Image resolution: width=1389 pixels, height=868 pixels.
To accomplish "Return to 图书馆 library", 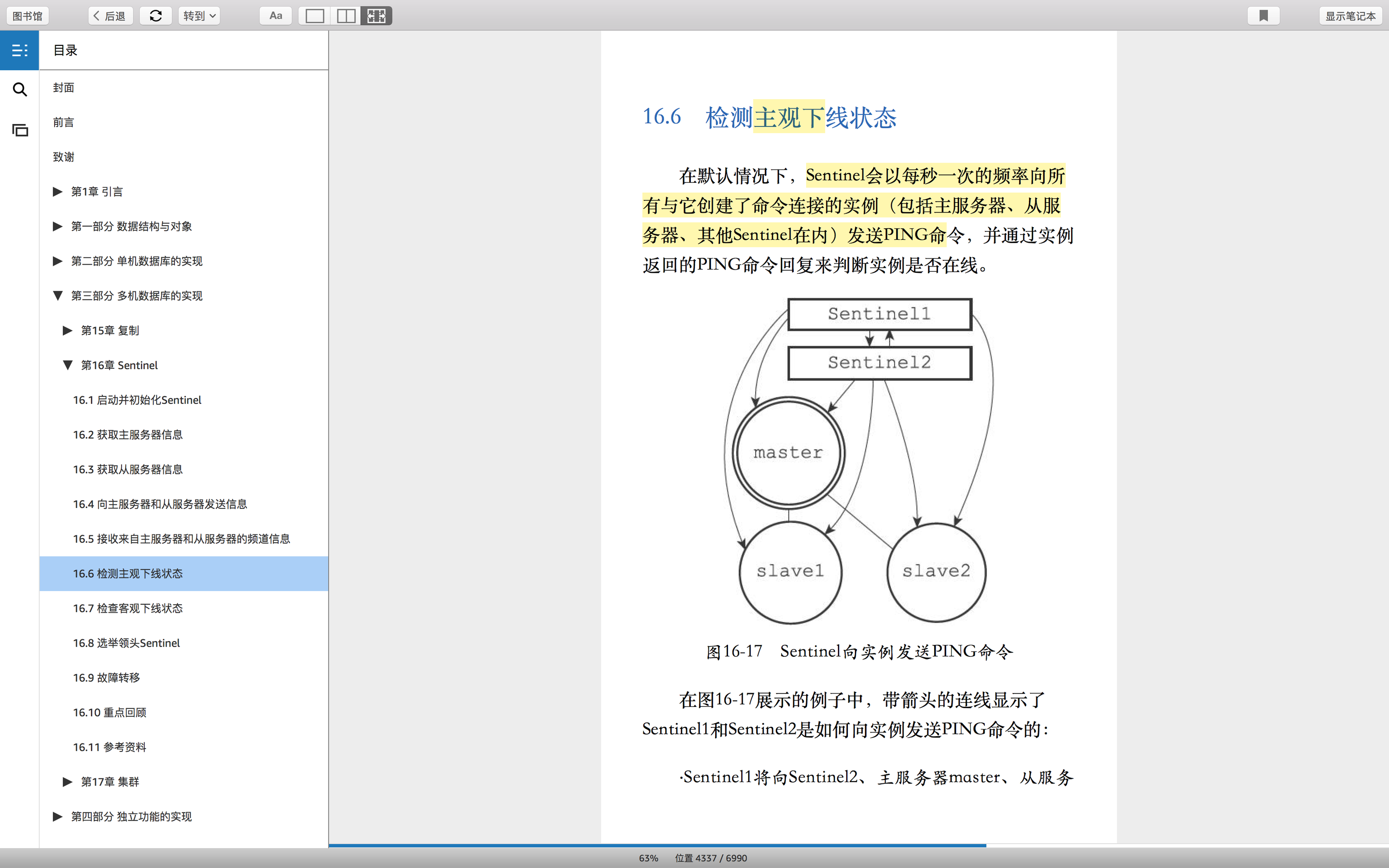I will tap(28, 16).
